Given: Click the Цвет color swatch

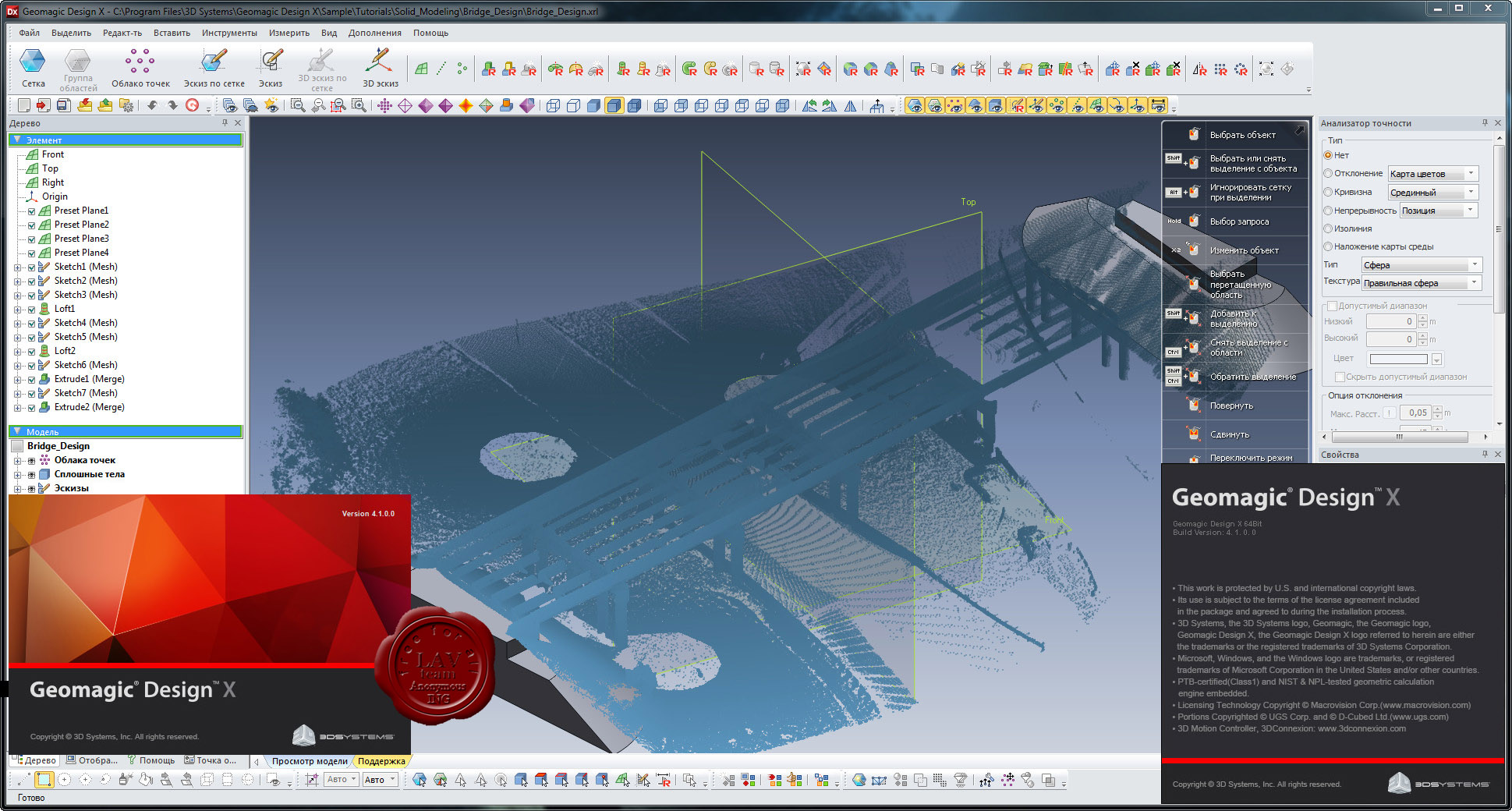Looking at the screenshot, I should tap(1399, 359).
